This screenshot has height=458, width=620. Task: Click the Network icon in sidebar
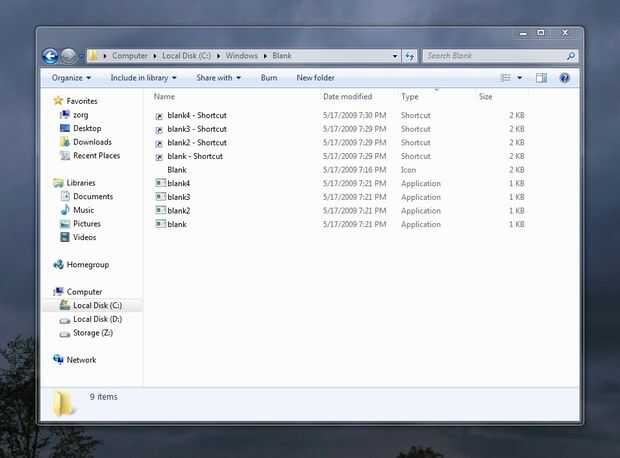59,359
